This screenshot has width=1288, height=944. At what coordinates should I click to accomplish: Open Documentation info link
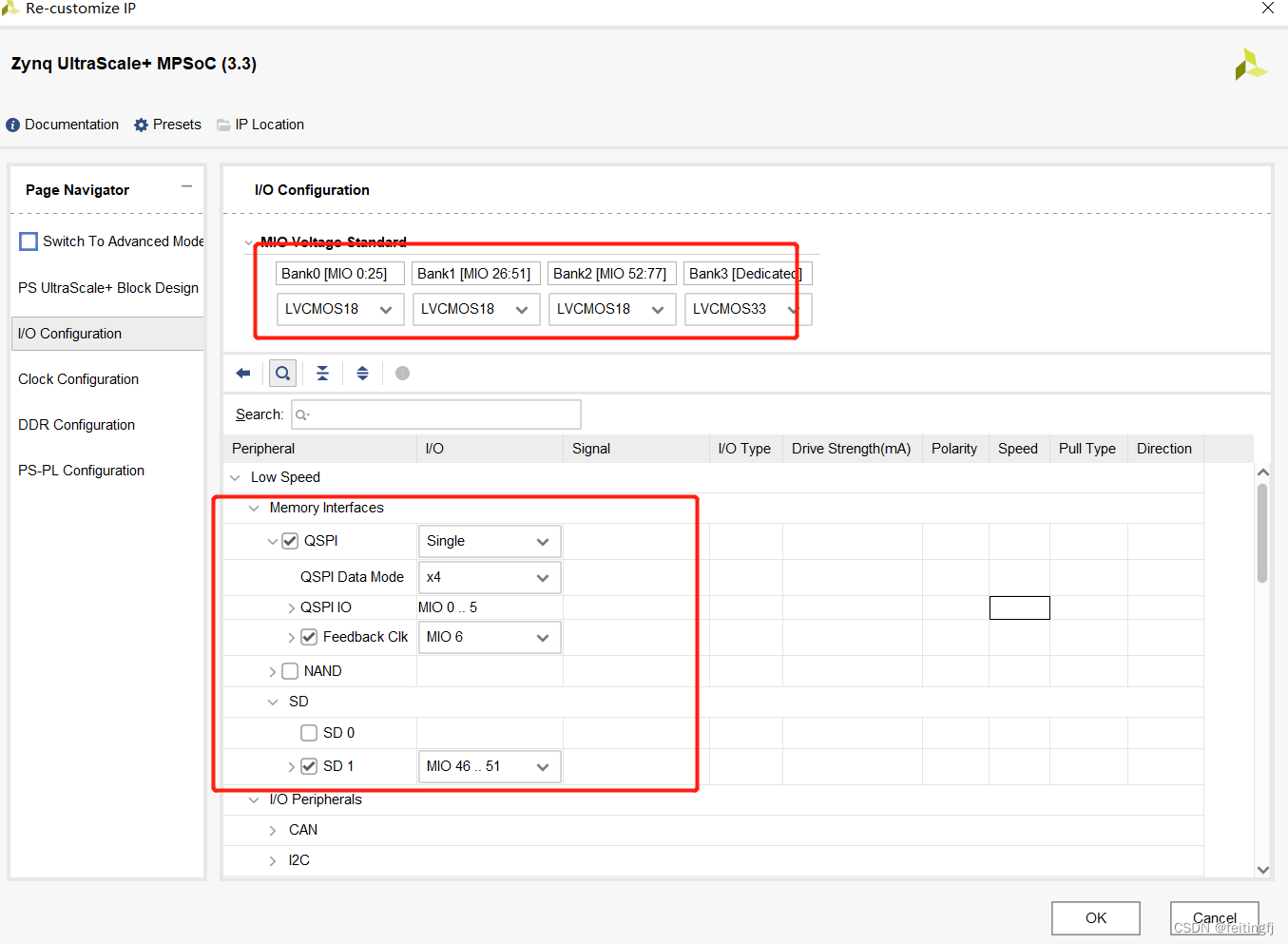63,125
